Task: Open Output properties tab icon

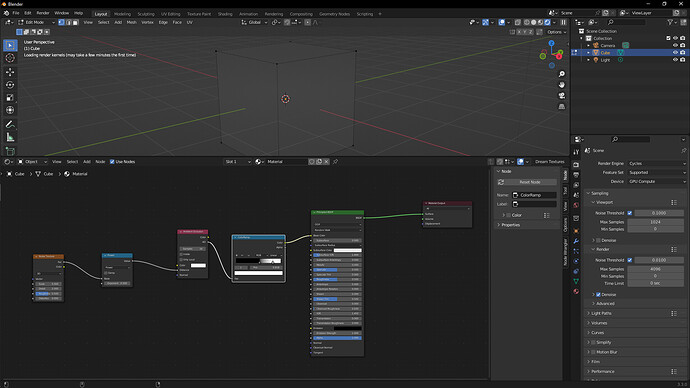Action: [x=576, y=175]
